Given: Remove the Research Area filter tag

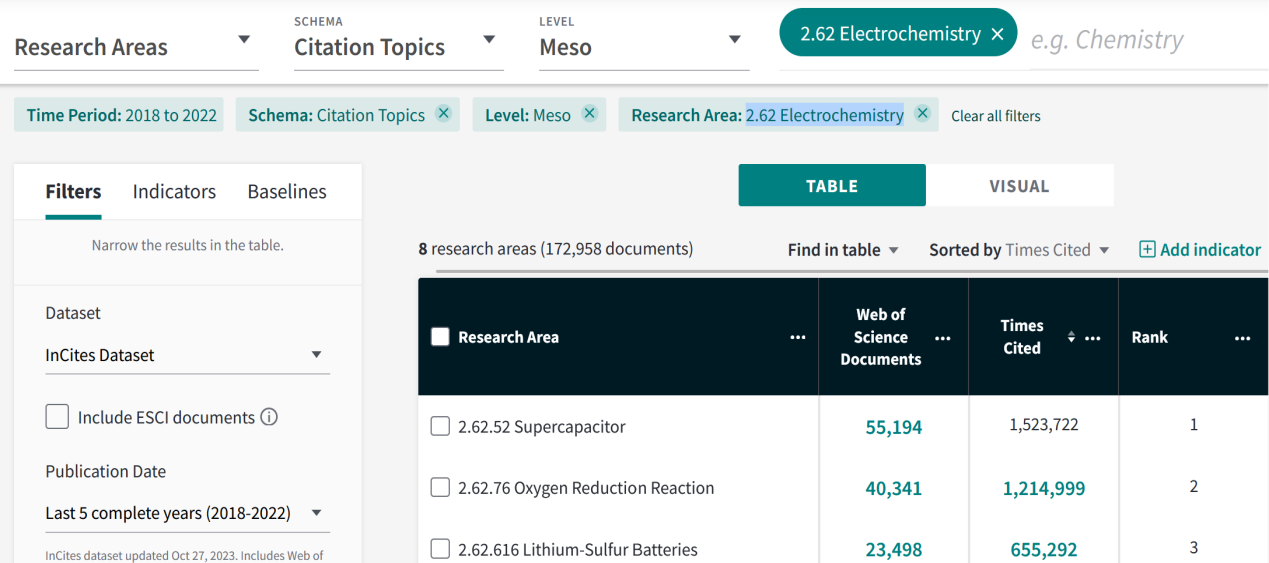Looking at the screenshot, I should point(922,114).
